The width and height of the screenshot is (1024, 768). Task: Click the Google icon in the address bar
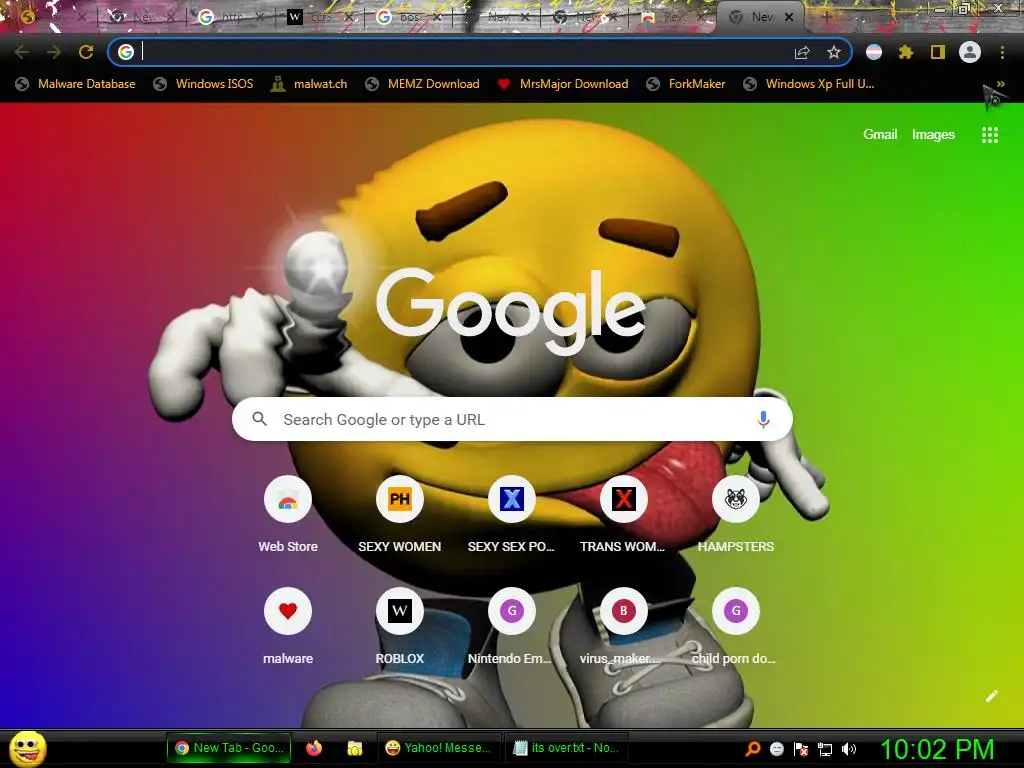pyautogui.click(x=126, y=52)
